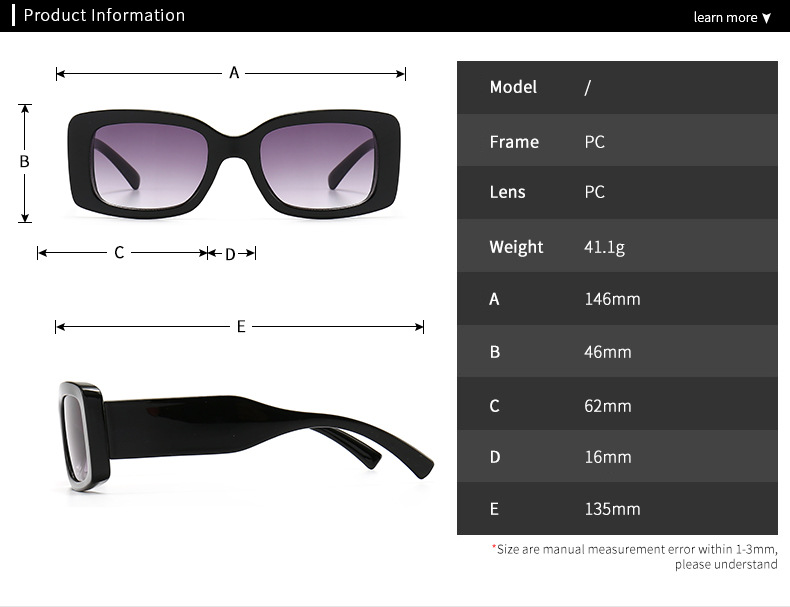
Task: Click the learn more dropdown arrow
Action: coord(766,19)
